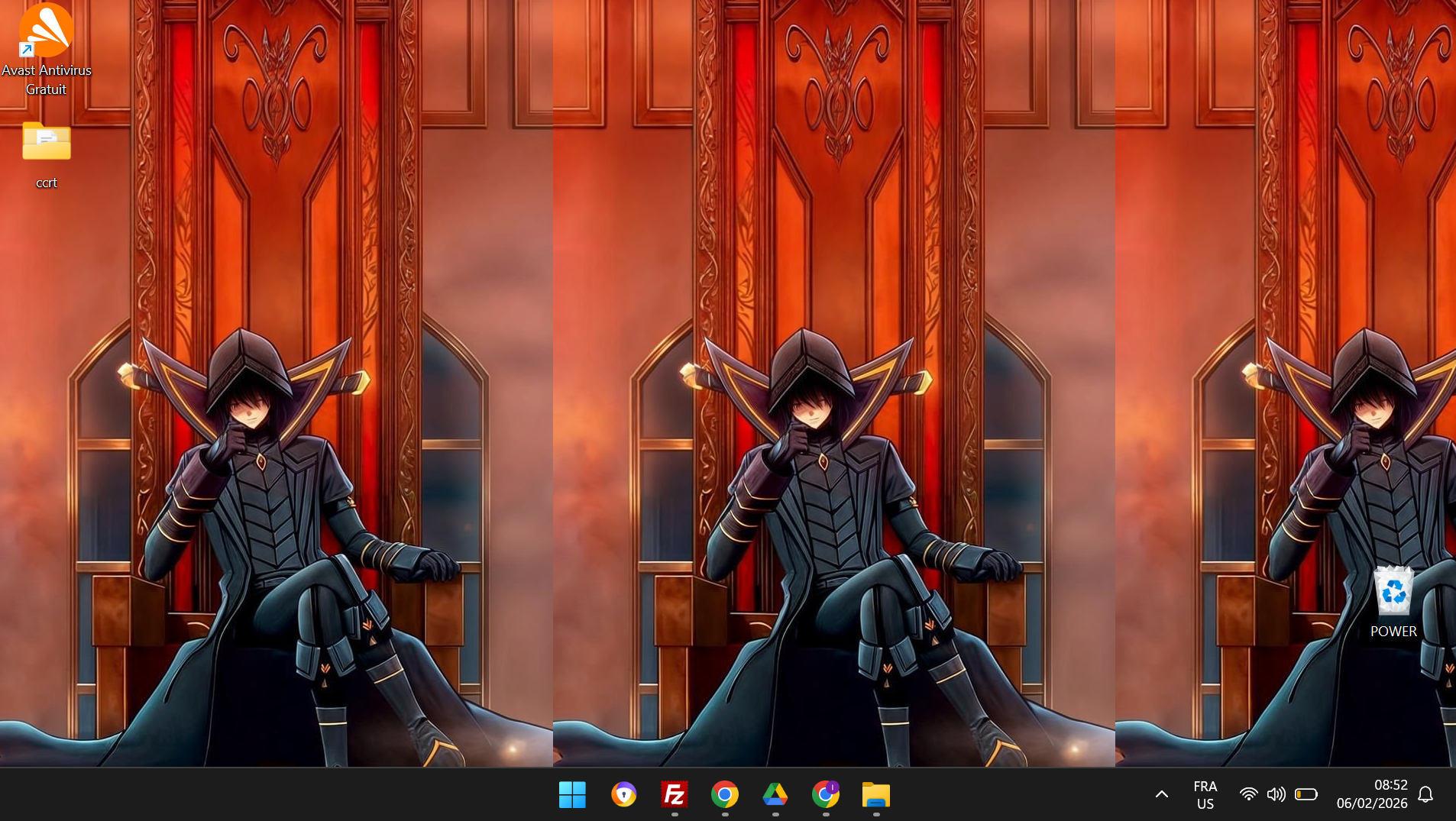Screen dimensions: 1456x821
Task: Open the notification bell in the taskbar
Action: tap(1425, 794)
